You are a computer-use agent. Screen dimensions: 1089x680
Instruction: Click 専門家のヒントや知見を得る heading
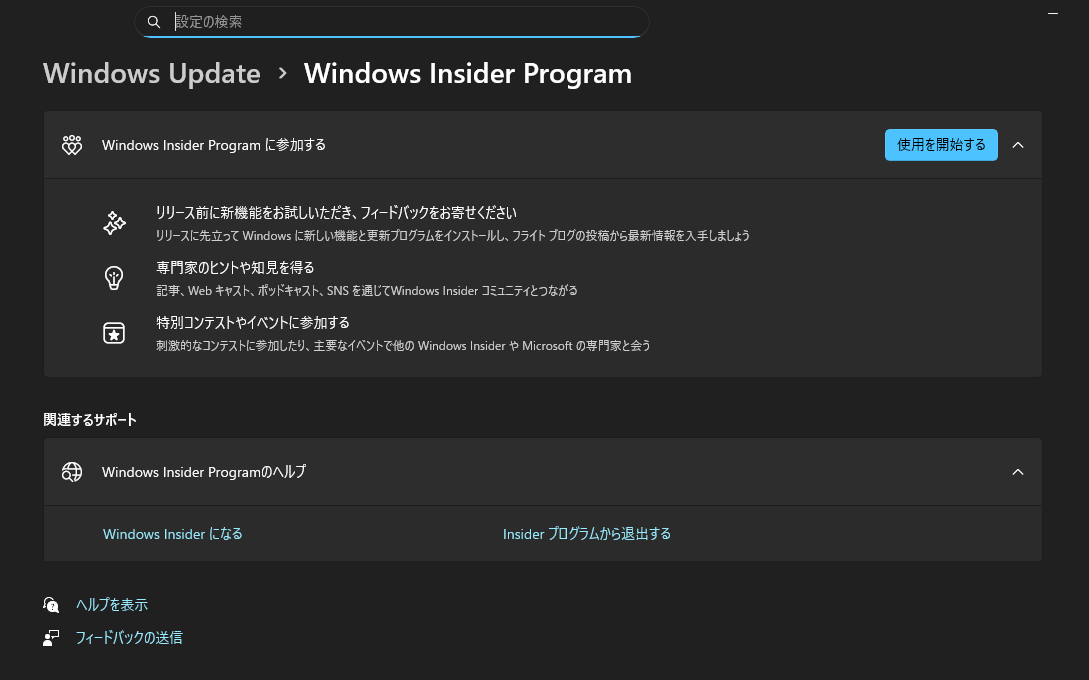click(x=235, y=267)
